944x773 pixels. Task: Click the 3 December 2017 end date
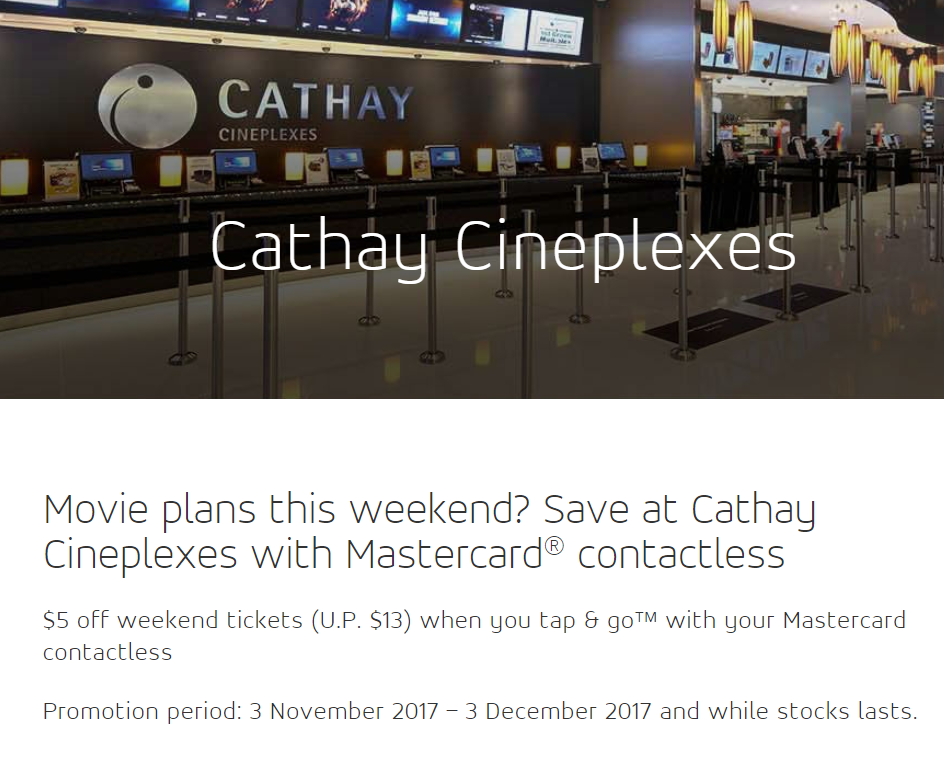(x=558, y=712)
